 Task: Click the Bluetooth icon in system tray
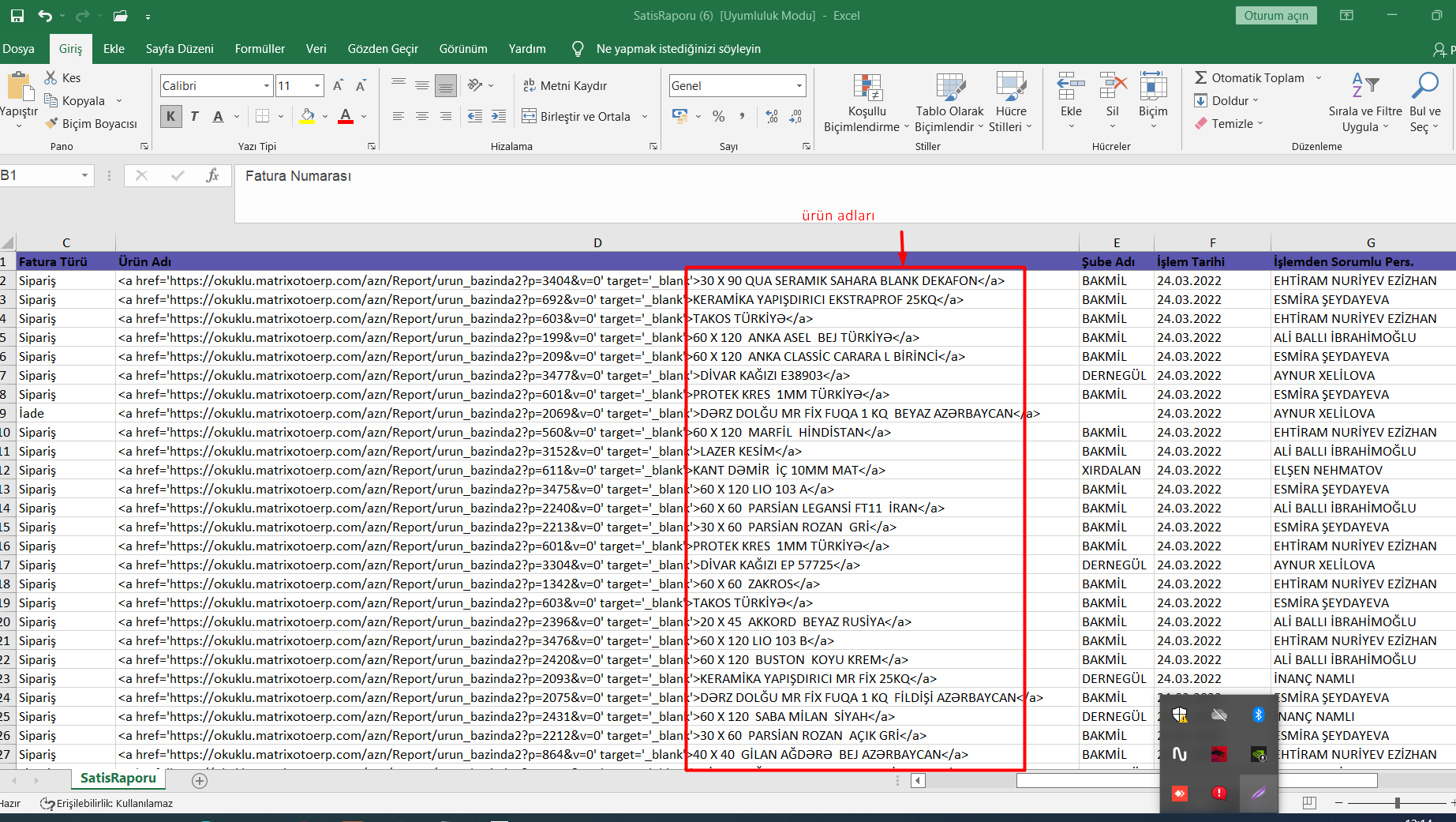1258,715
